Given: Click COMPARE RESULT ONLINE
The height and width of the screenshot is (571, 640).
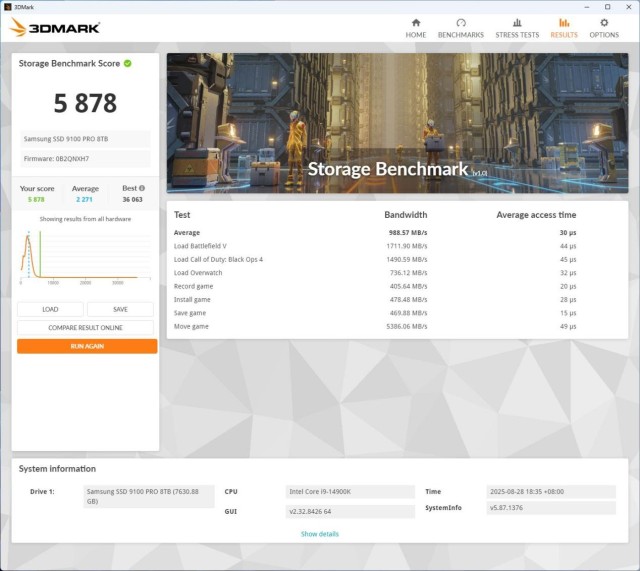Looking at the screenshot, I should point(86,328).
